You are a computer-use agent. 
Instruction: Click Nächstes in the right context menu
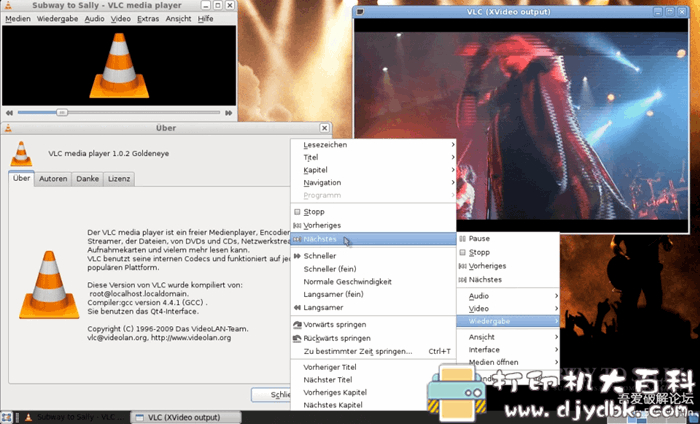click(508, 279)
